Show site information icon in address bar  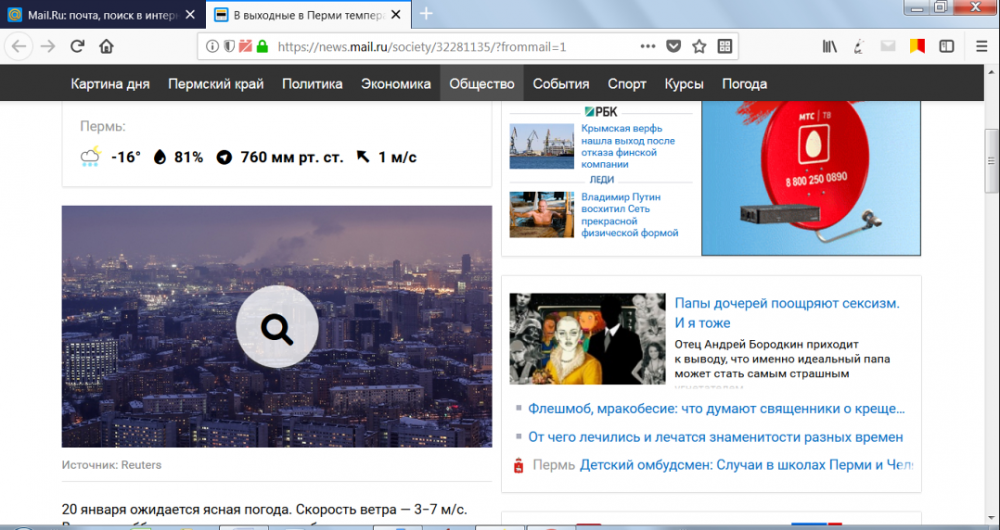211,46
